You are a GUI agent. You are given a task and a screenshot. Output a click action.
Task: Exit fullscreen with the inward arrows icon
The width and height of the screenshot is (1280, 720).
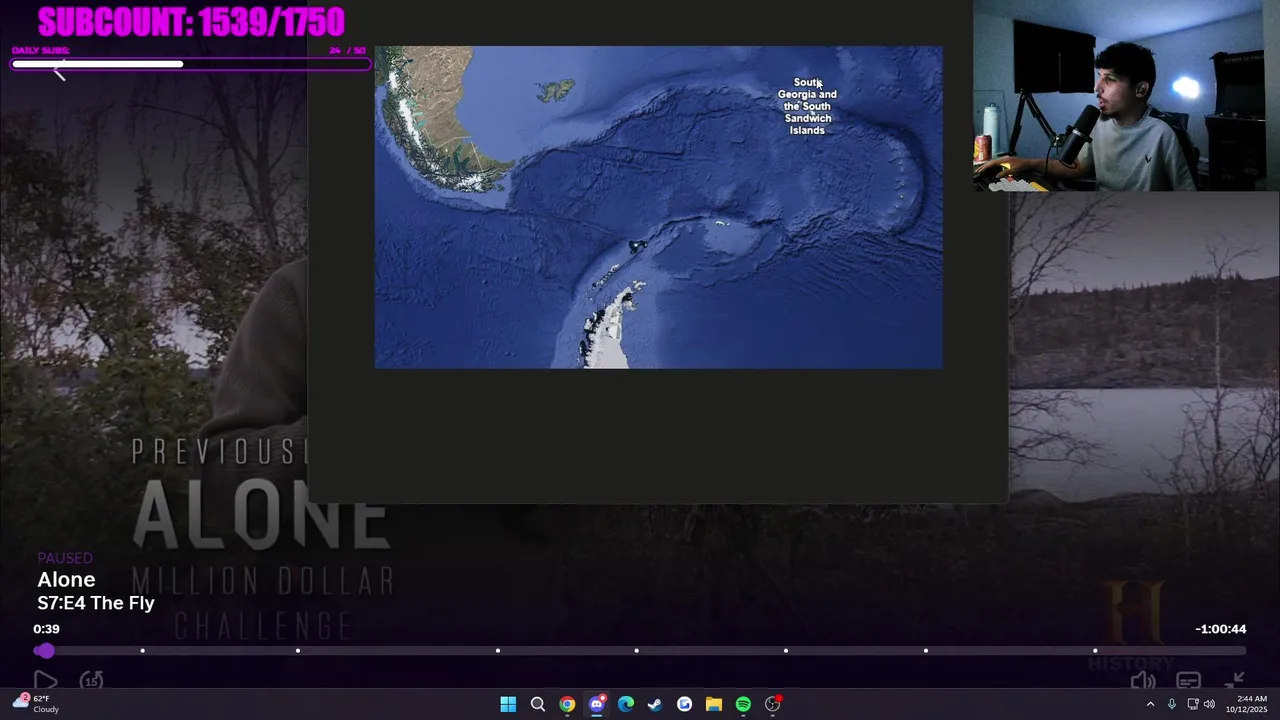(1235, 681)
